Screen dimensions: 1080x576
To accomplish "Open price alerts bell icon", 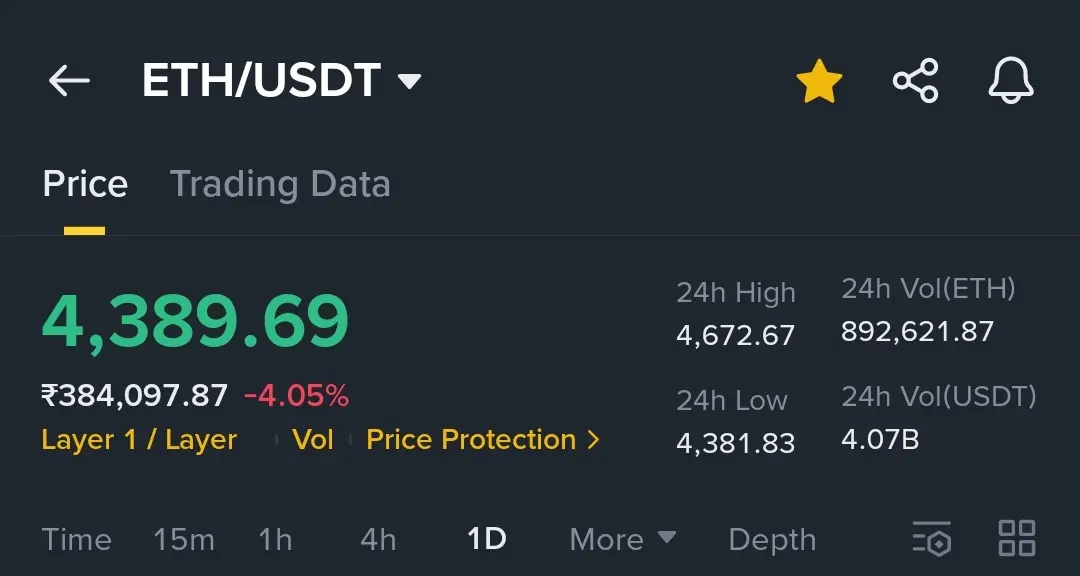I will (1010, 81).
